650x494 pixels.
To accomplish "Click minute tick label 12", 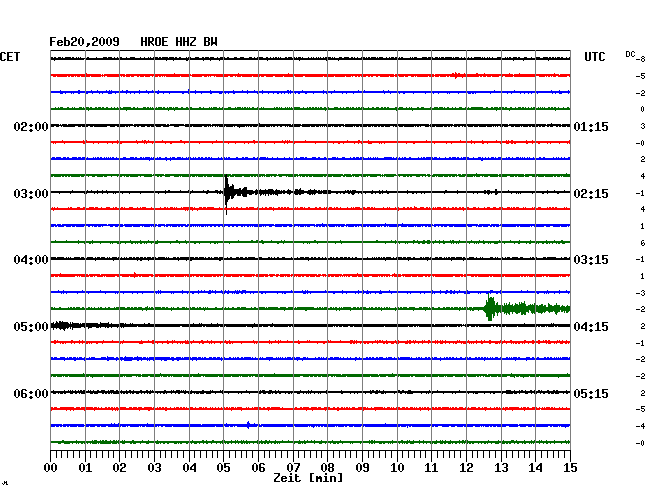I will pos(466,468).
